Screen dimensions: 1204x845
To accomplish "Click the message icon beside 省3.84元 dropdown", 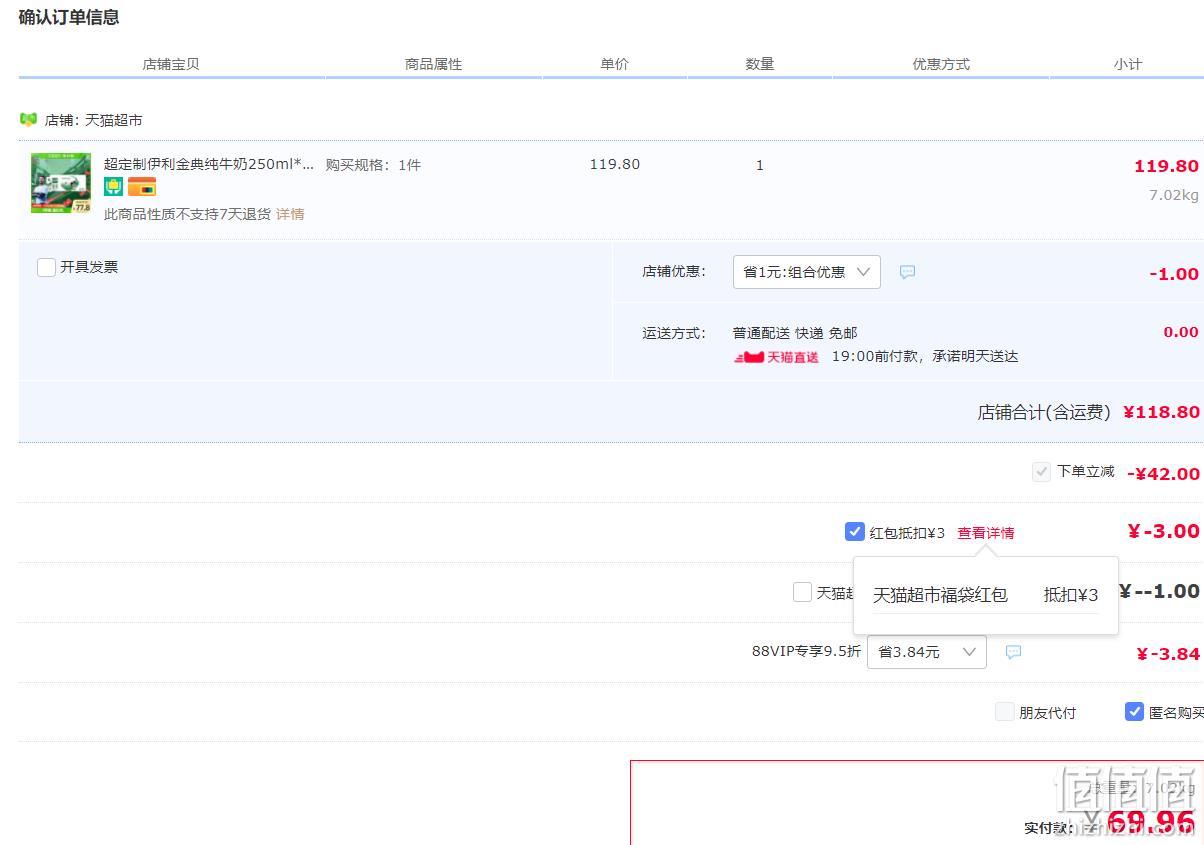I will [1013, 652].
